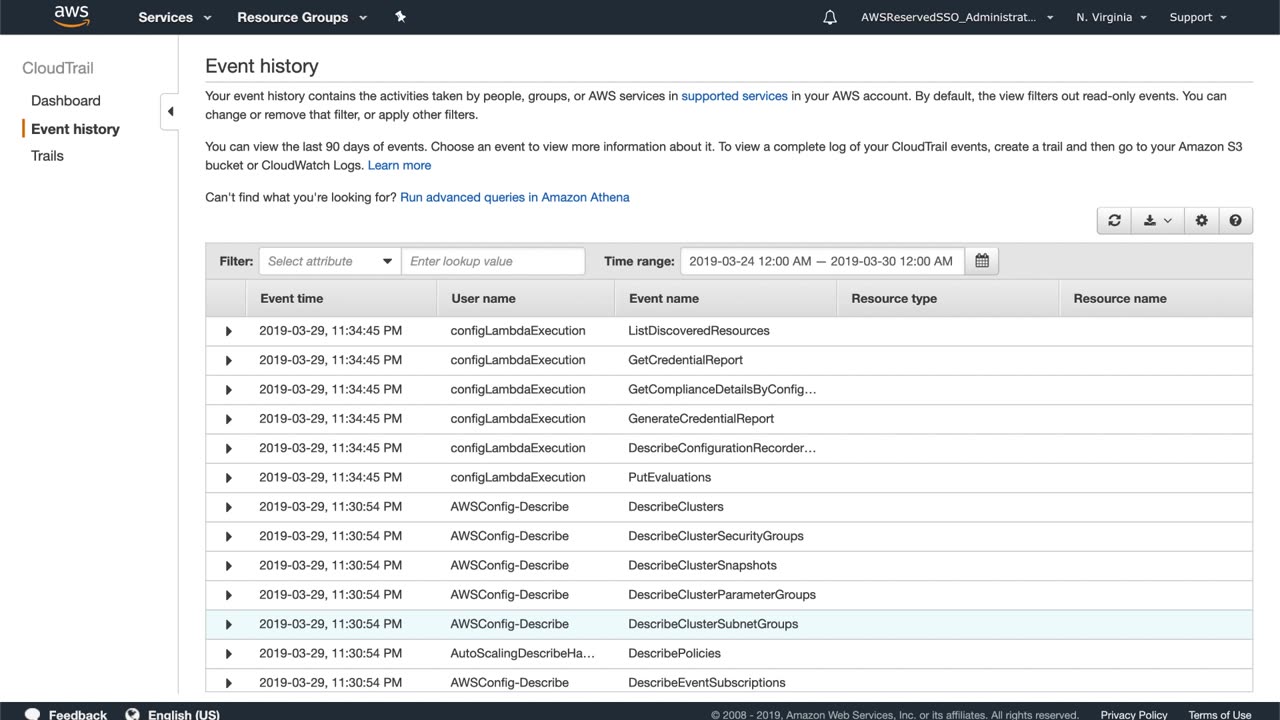Open the Resource Groups menu
Screen dimensions: 1280x720
(x=302, y=17)
